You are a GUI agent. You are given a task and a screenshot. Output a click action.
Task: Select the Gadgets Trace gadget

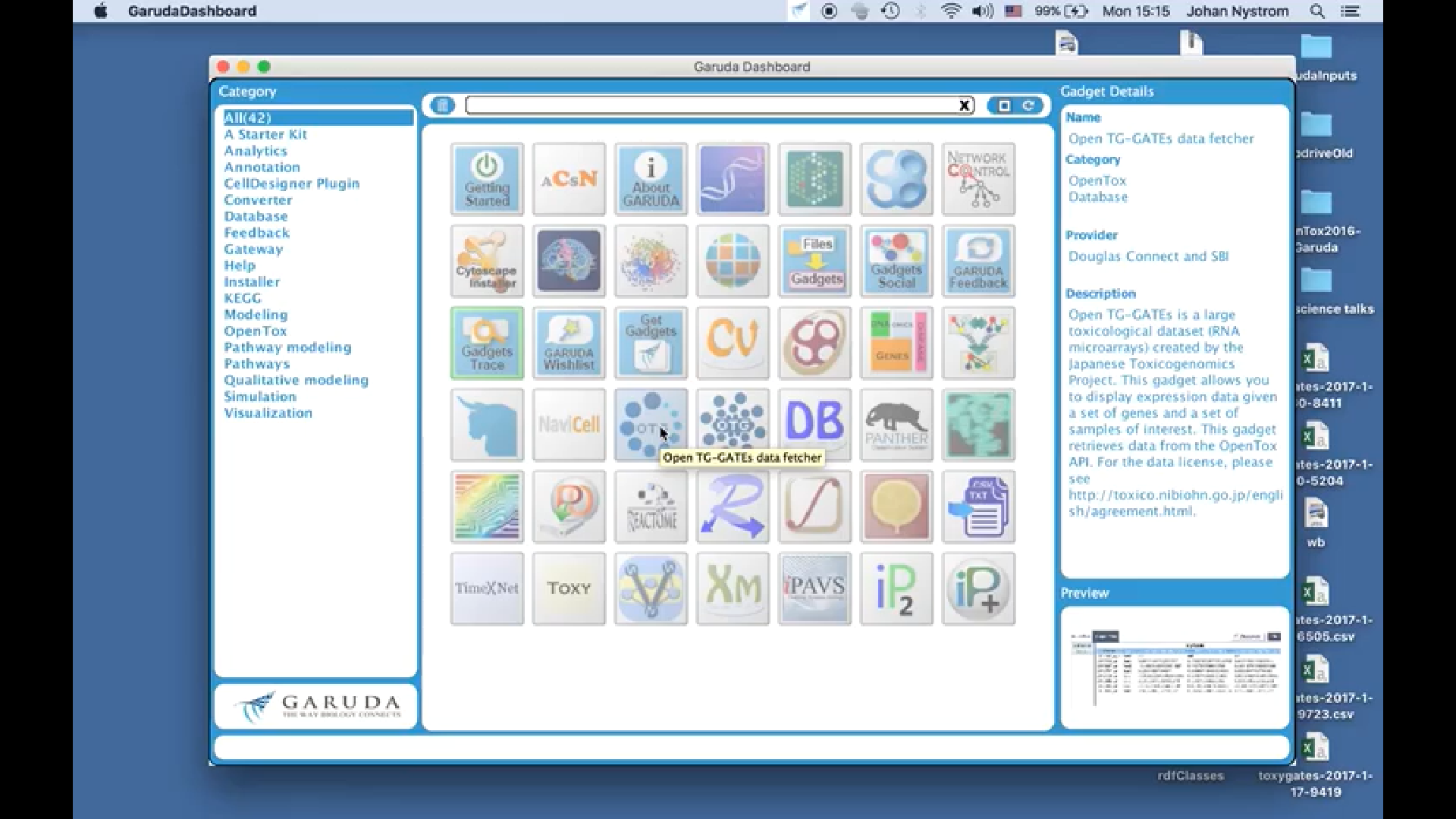tap(487, 343)
